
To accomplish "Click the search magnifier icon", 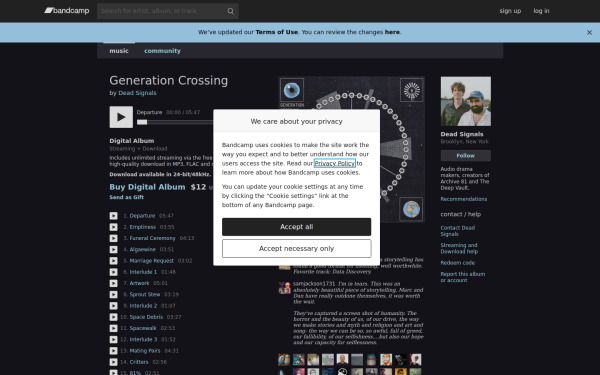I will (x=230, y=11).
